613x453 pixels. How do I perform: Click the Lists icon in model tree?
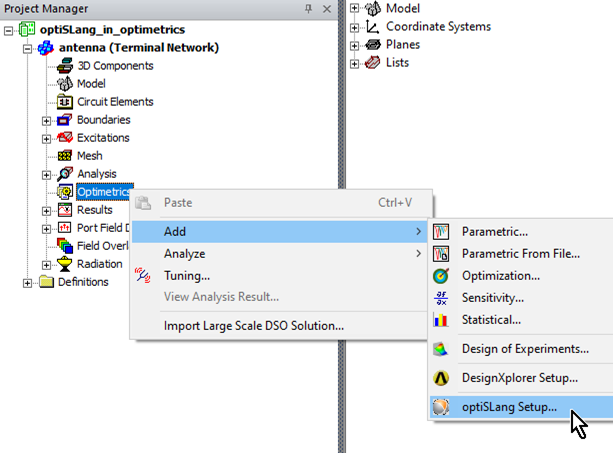pyautogui.click(x=373, y=63)
